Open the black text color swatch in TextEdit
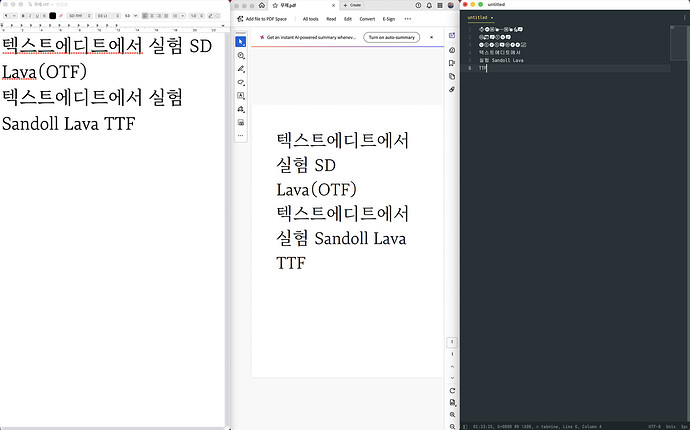The width and height of the screenshot is (690, 430). 52,16
